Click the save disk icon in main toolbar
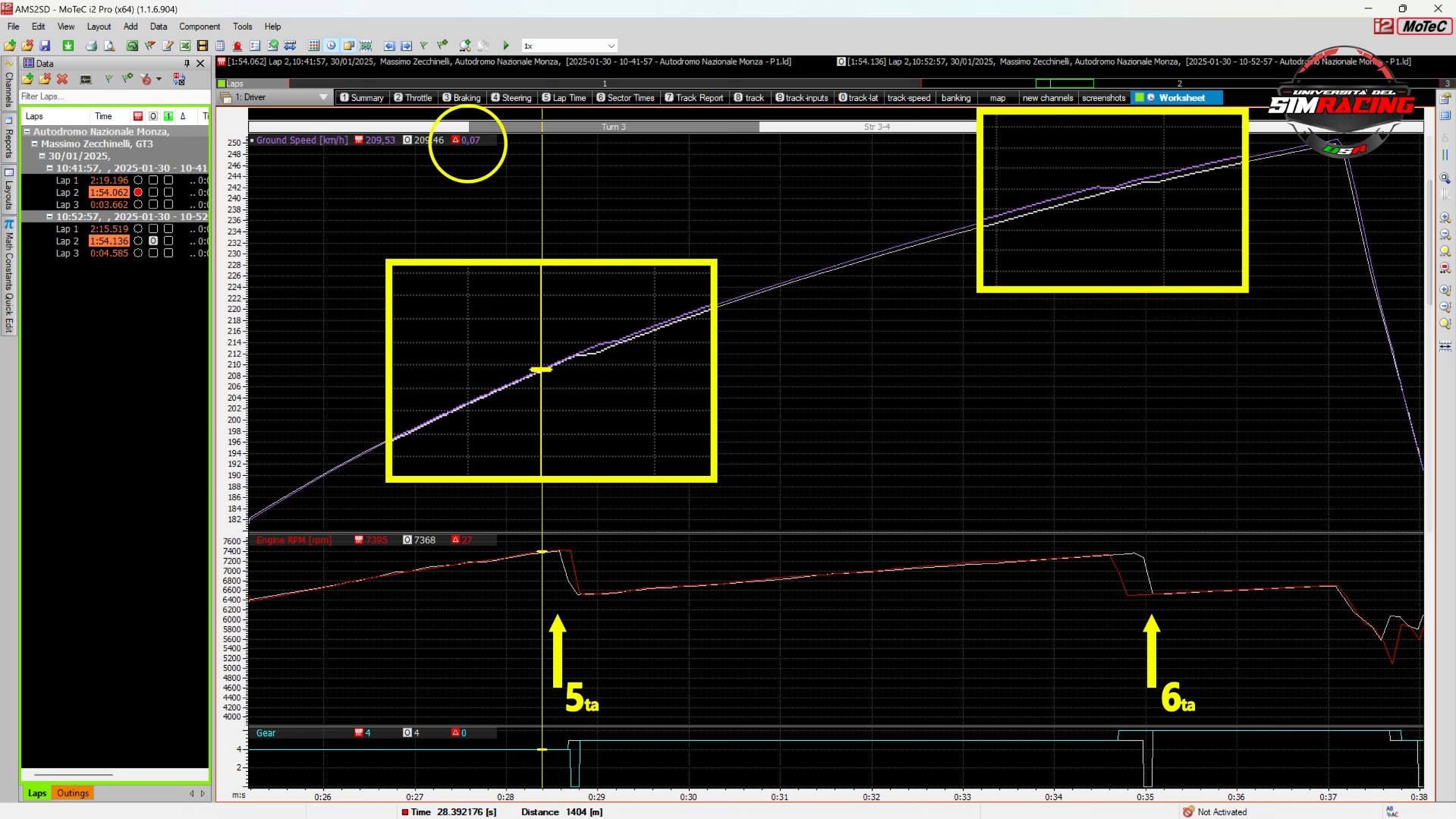Screen dimensions: 1456x819 pos(45,46)
